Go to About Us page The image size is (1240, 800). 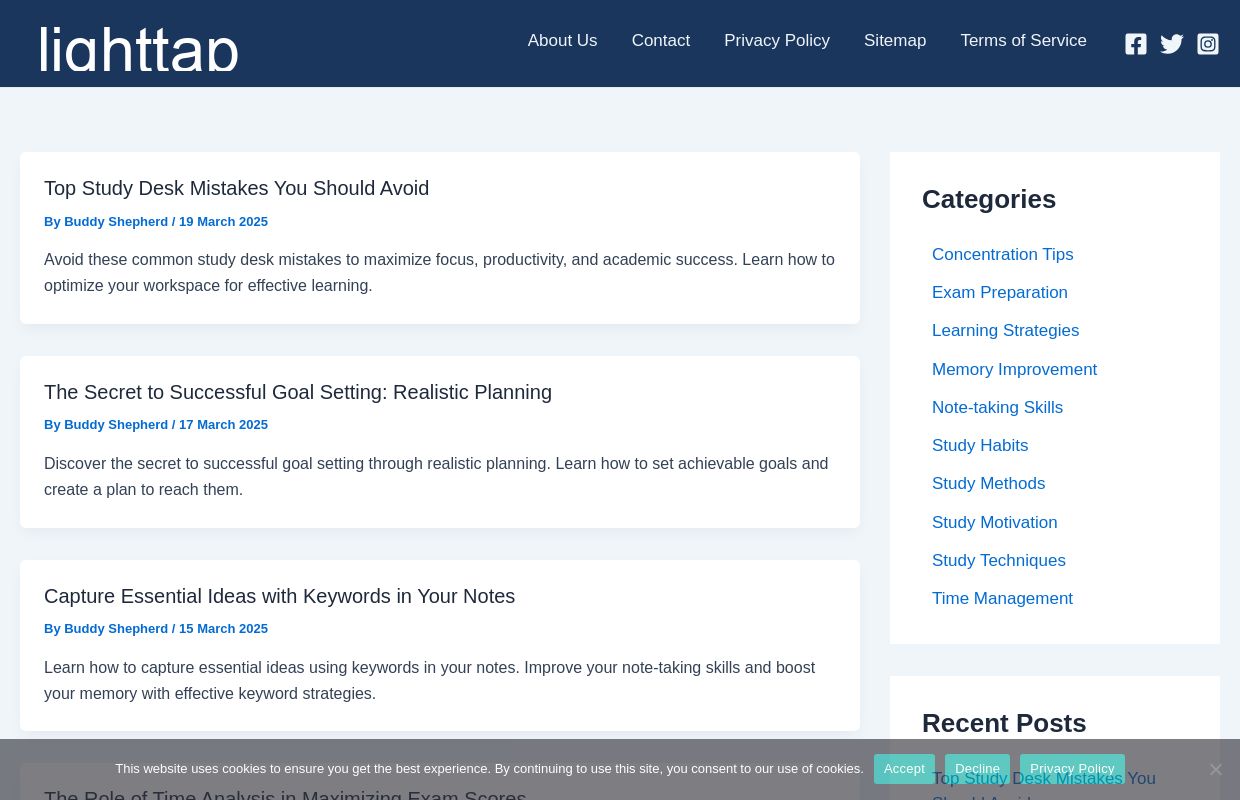[x=562, y=41]
